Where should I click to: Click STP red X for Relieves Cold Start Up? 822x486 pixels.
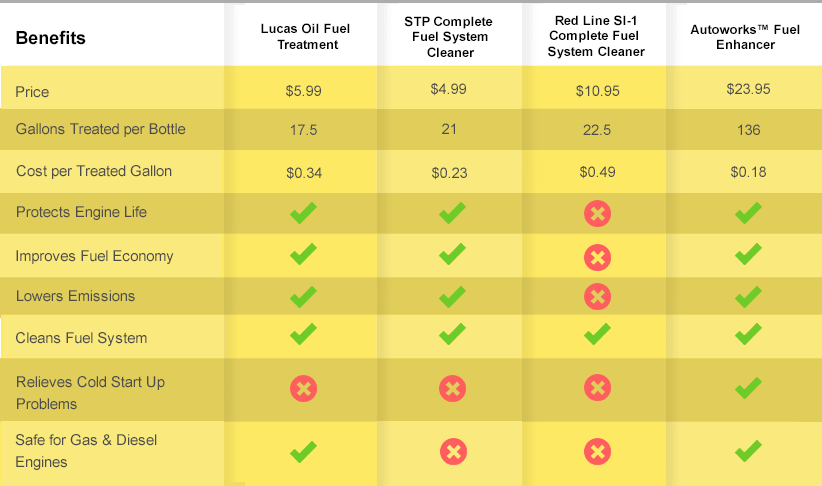[x=452, y=388]
